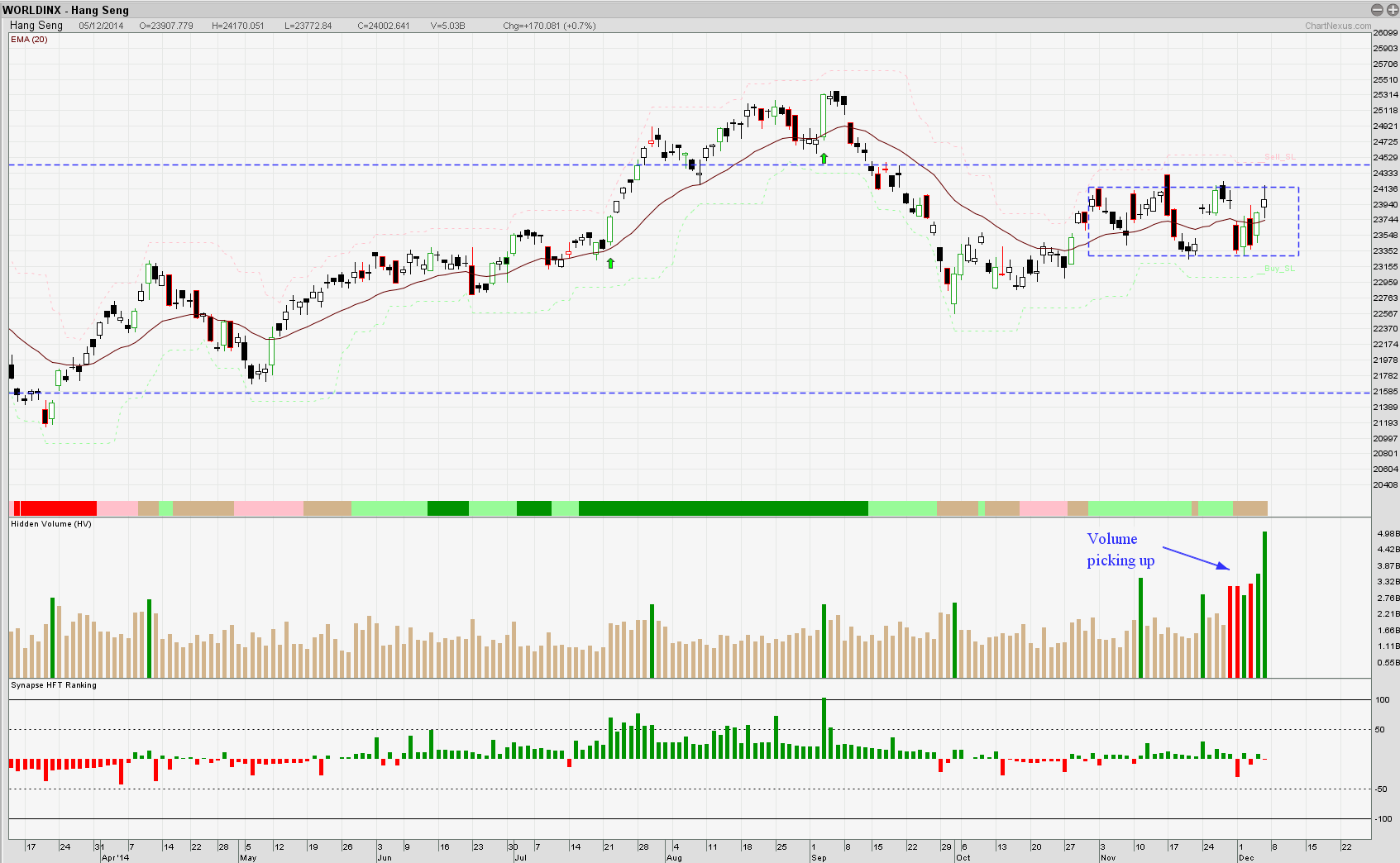Click the green up arrow near July 21
Screen dimensions: 1400x863
click(610, 263)
